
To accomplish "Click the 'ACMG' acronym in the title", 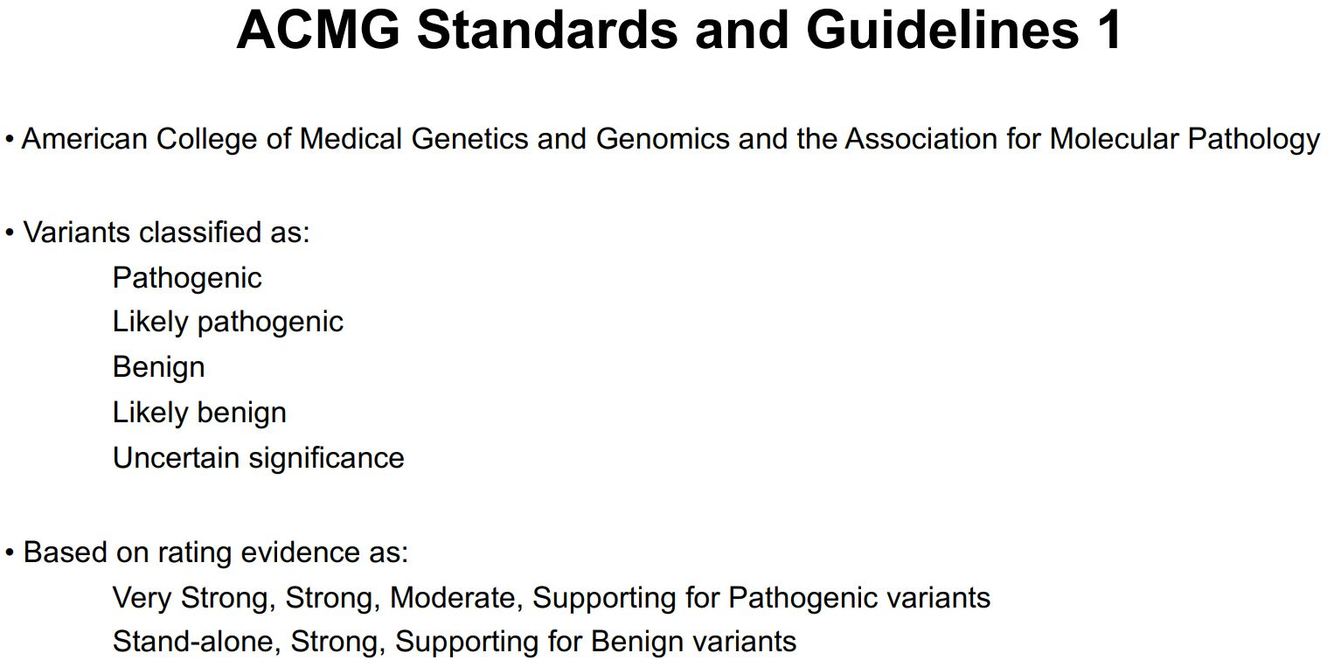I will (x=318, y=30).
